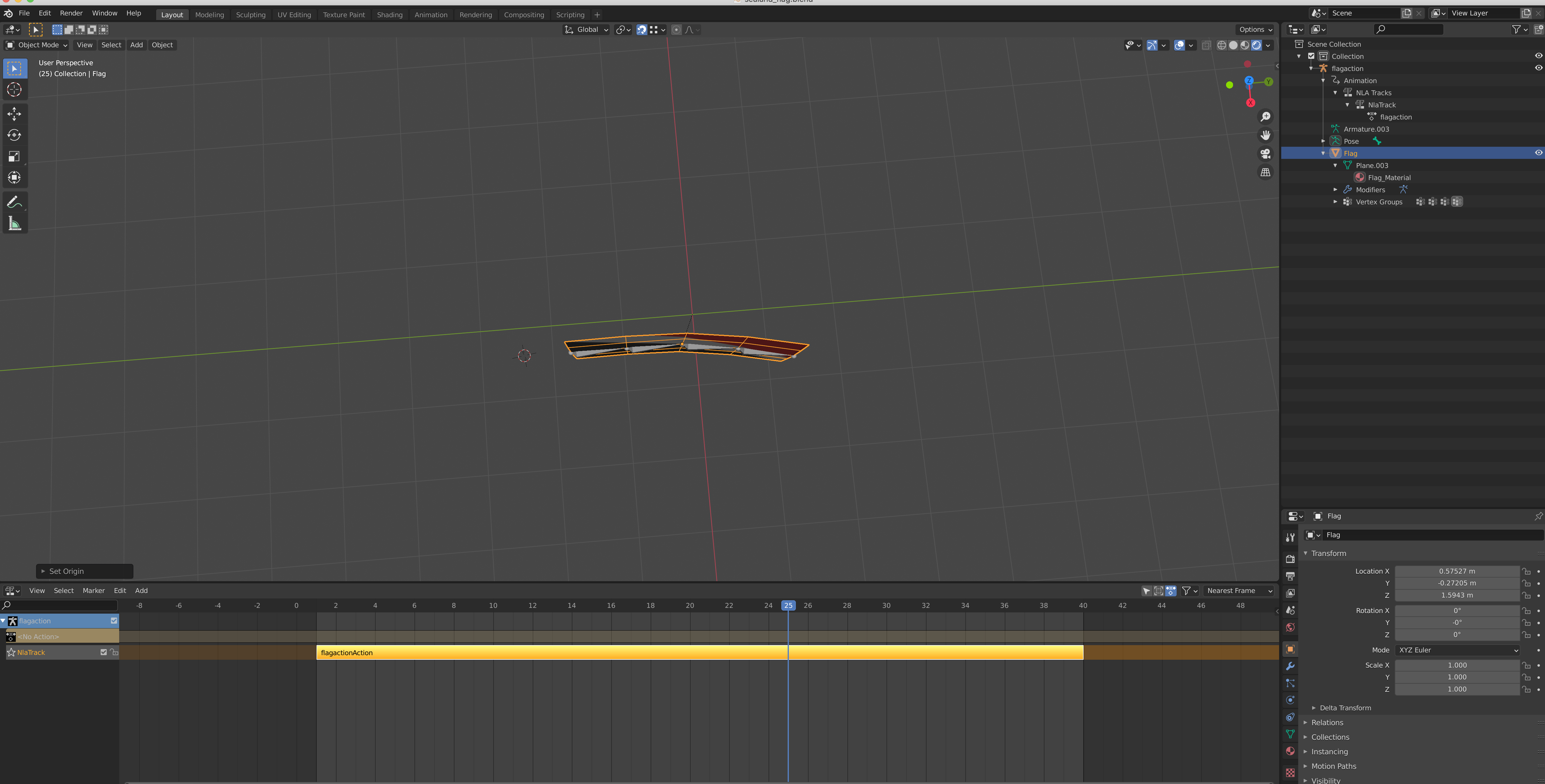The image size is (1545, 784).
Task: Uncheck the NlaTrack mute checkbox
Action: 103,652
